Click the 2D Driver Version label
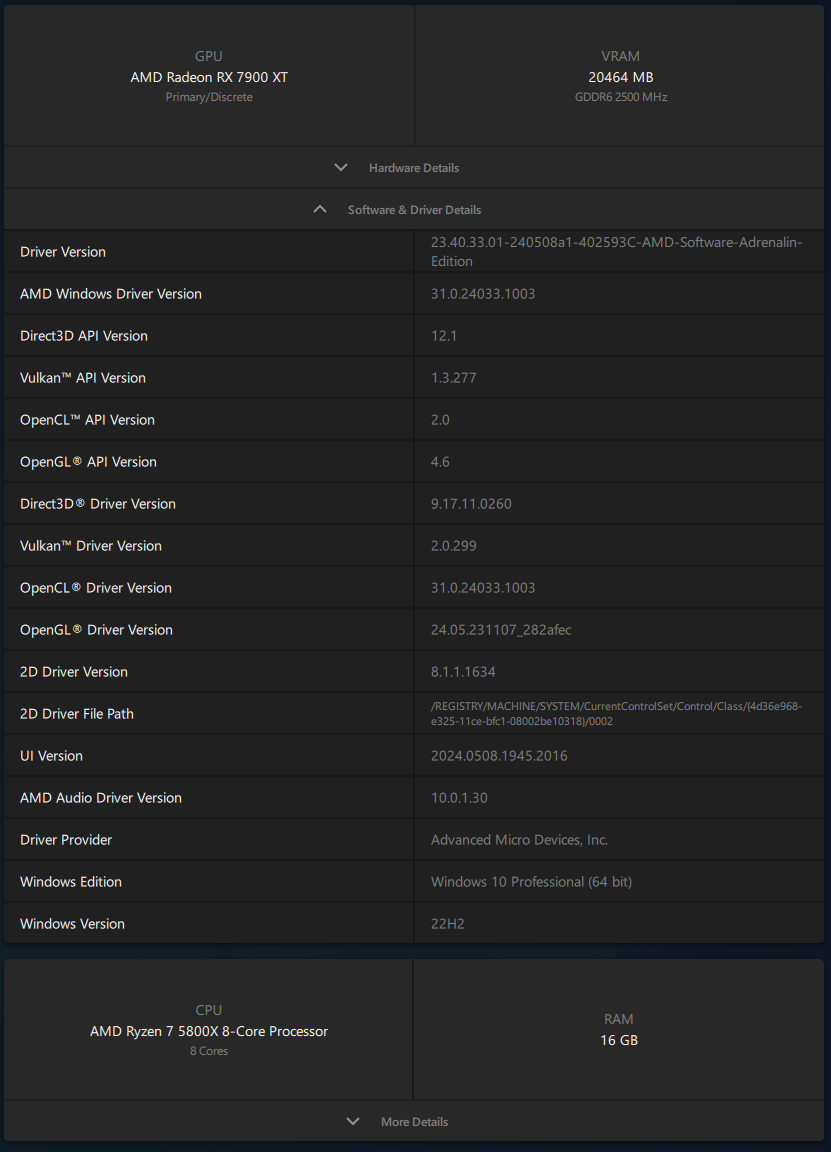 [x=74, y=671]
